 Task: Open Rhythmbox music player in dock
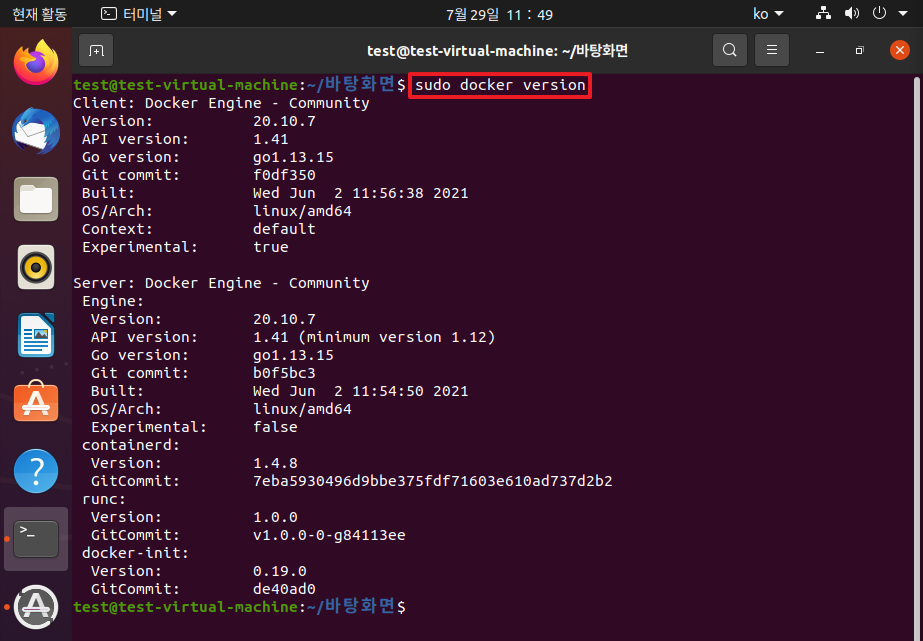pyautogui.click(x=36, y=267)
